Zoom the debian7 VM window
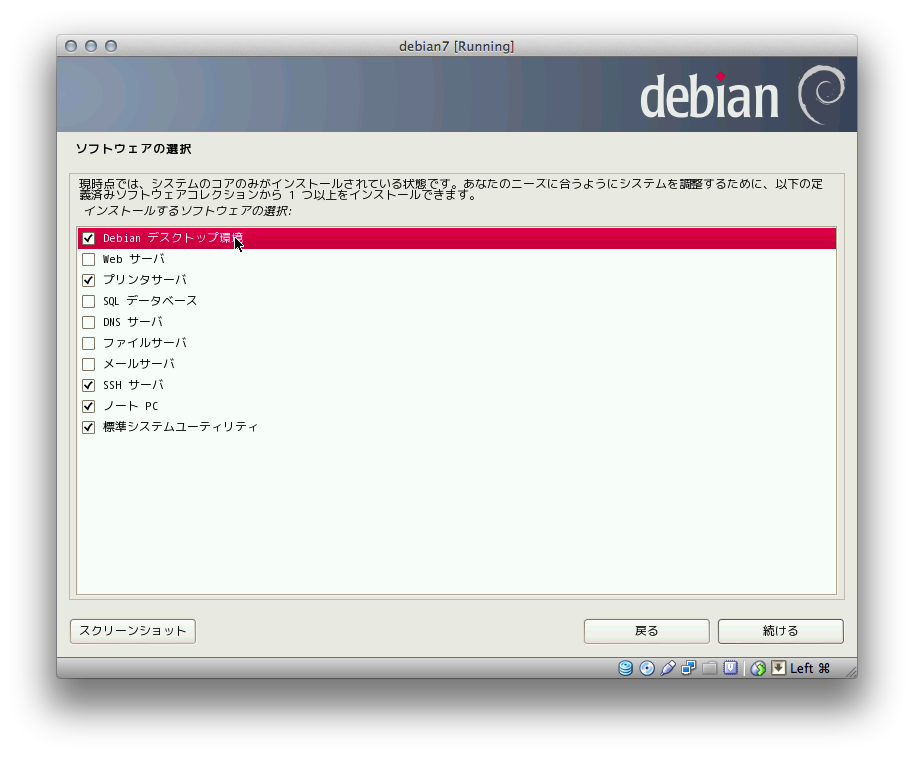914x757 pixels. tap(111, 46)
